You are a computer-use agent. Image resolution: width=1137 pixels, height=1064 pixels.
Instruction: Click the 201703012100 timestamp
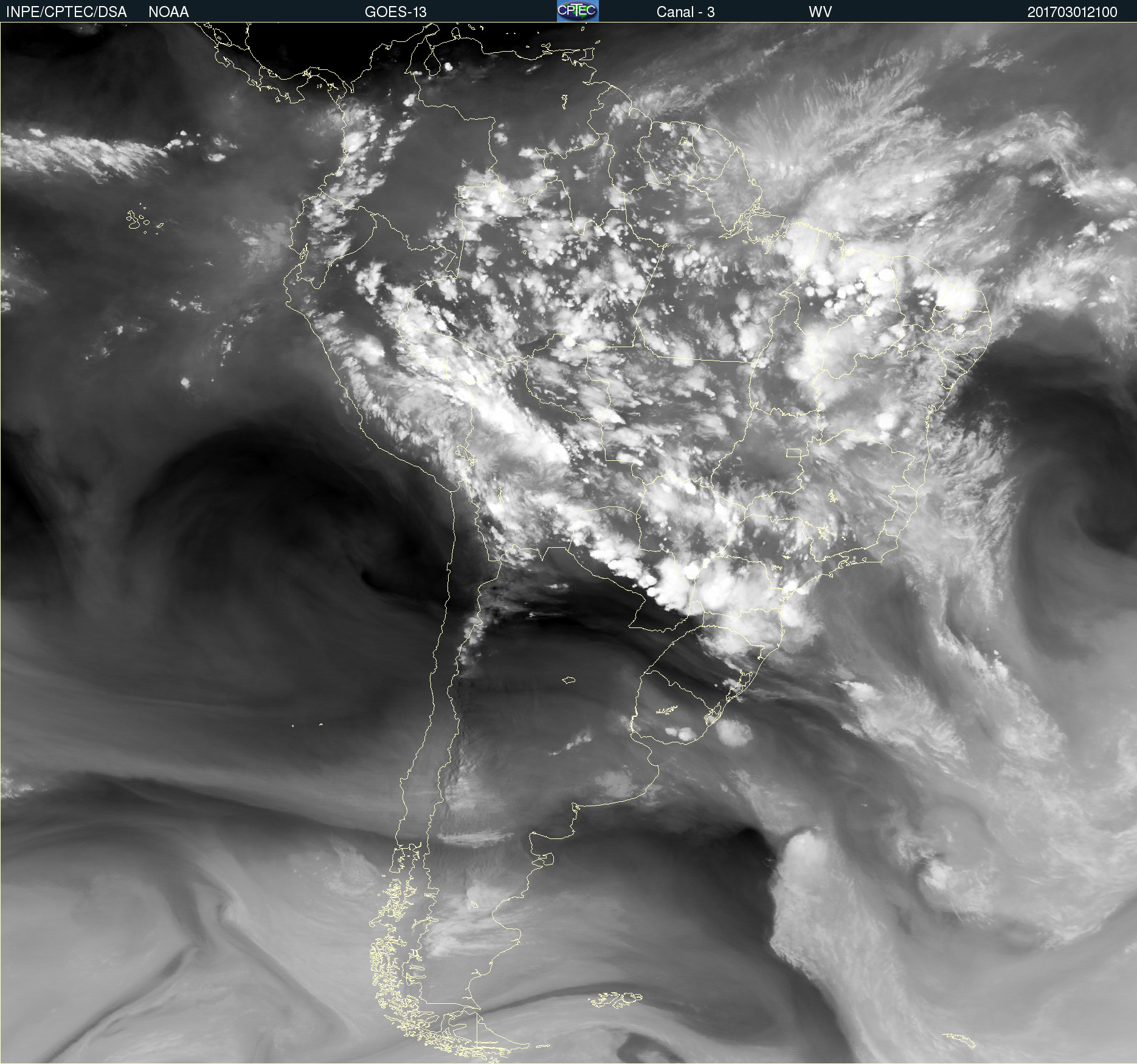[x=1073, y=12]
